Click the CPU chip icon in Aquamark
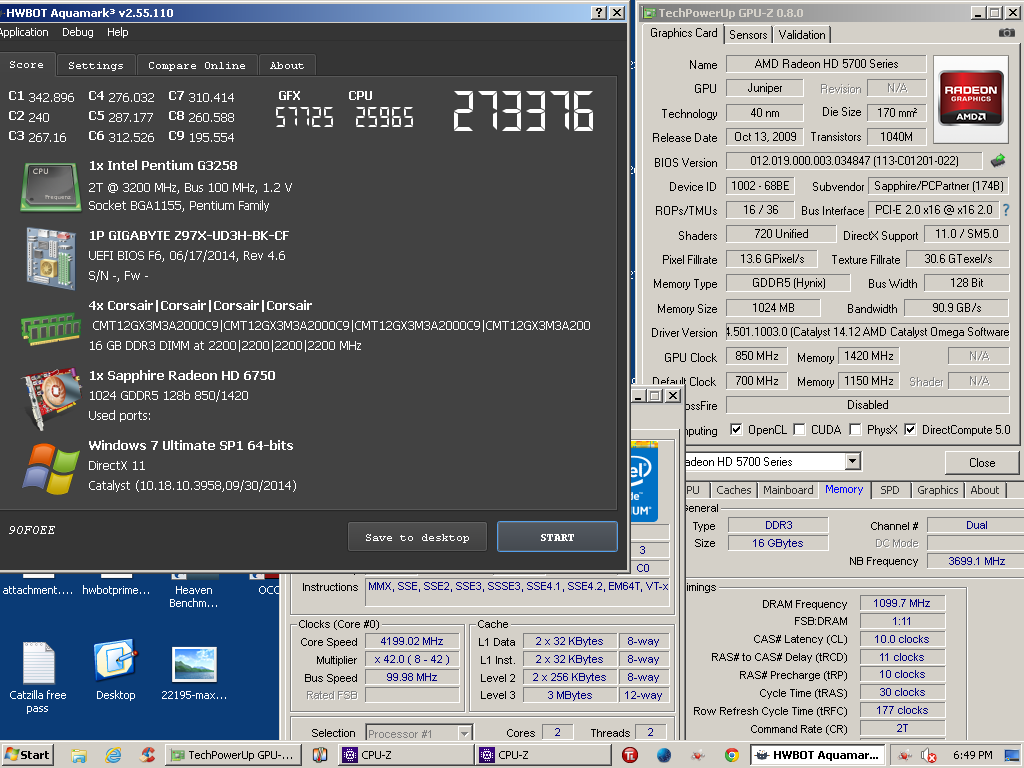The image size is (1024, 768). coord(50,187)
